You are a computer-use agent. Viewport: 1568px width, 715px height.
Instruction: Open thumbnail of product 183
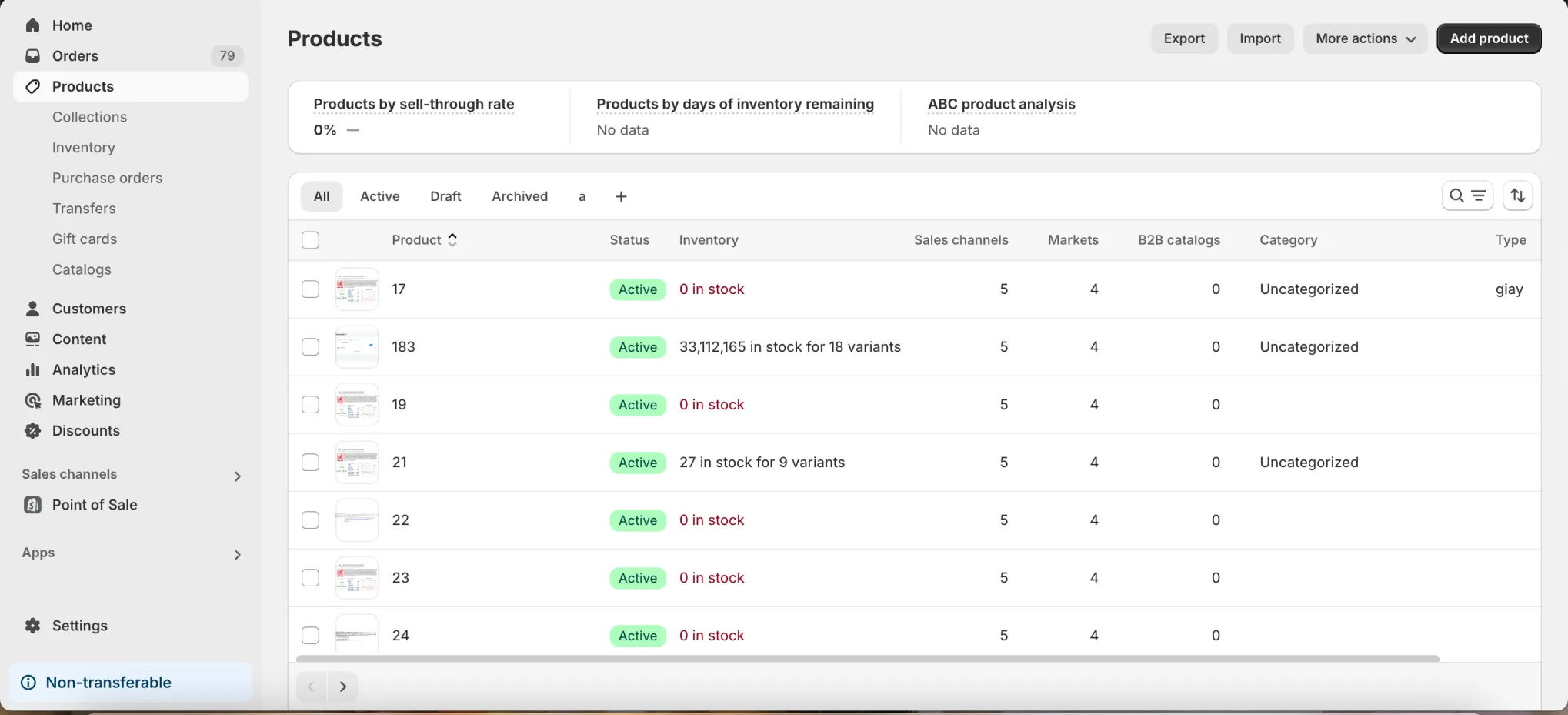coord(357,347)
